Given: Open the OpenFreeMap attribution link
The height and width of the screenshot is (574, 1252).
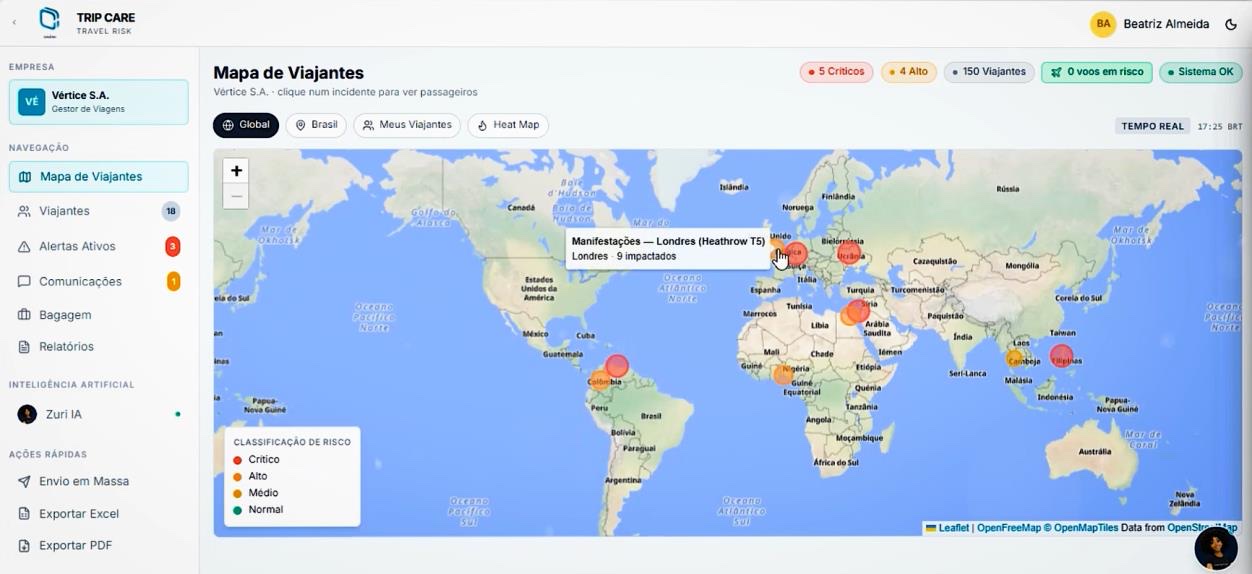Looking at the screenshot, I should (x=1009, y=528).
